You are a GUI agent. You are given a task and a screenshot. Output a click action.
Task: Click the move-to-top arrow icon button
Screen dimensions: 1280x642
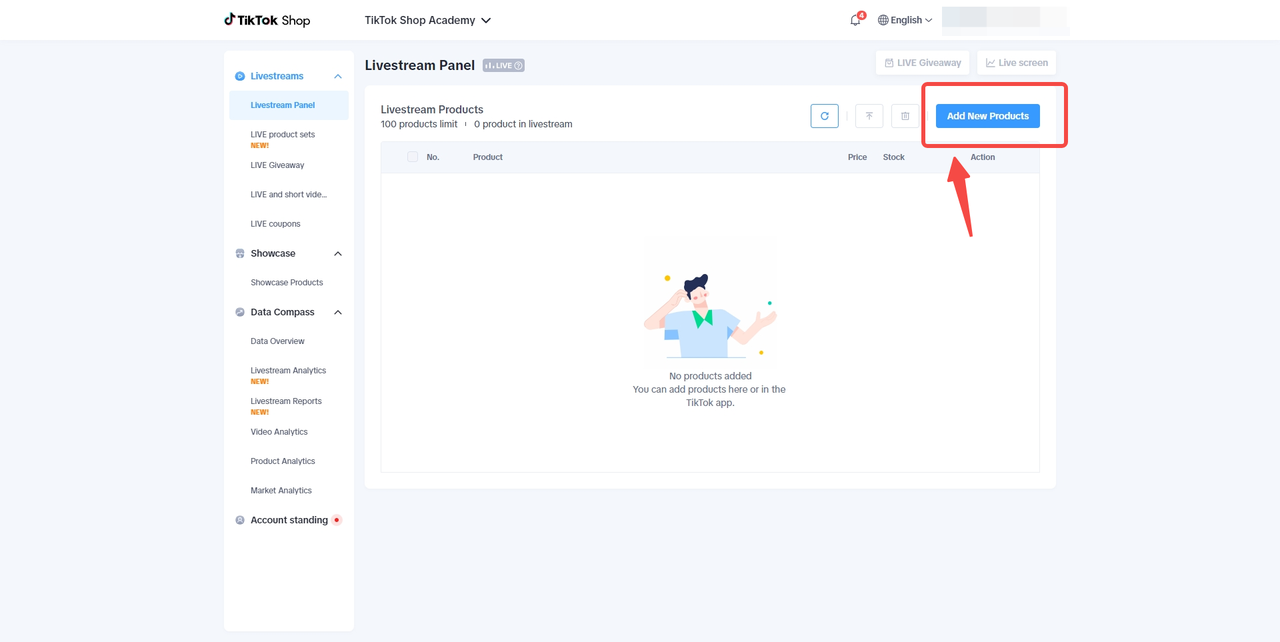(x=869, y=116)
